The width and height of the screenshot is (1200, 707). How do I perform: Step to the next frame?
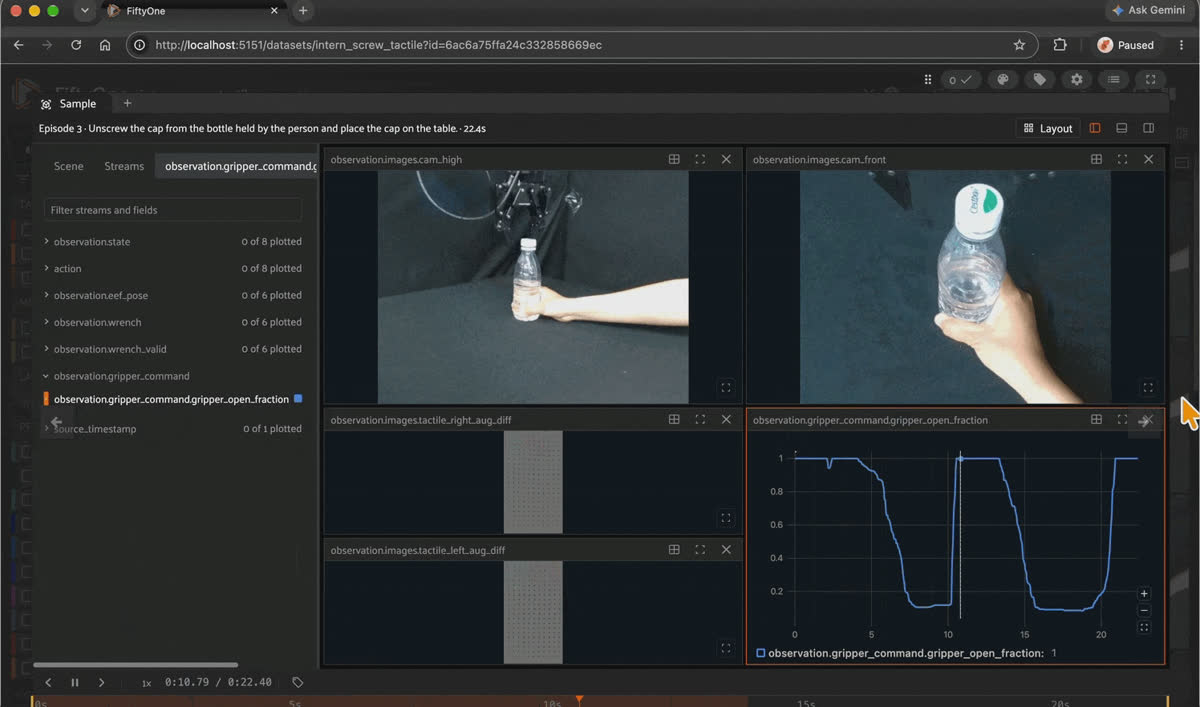(x=101, y=682)
